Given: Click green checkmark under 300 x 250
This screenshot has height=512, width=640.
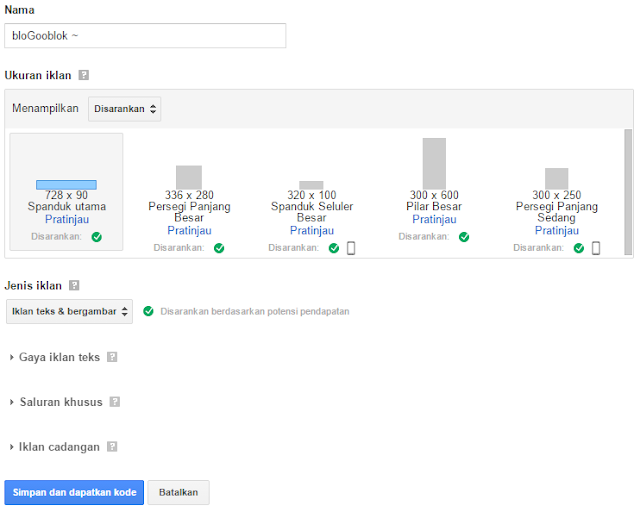Looking at the screenshot, I should coord(579,248).
